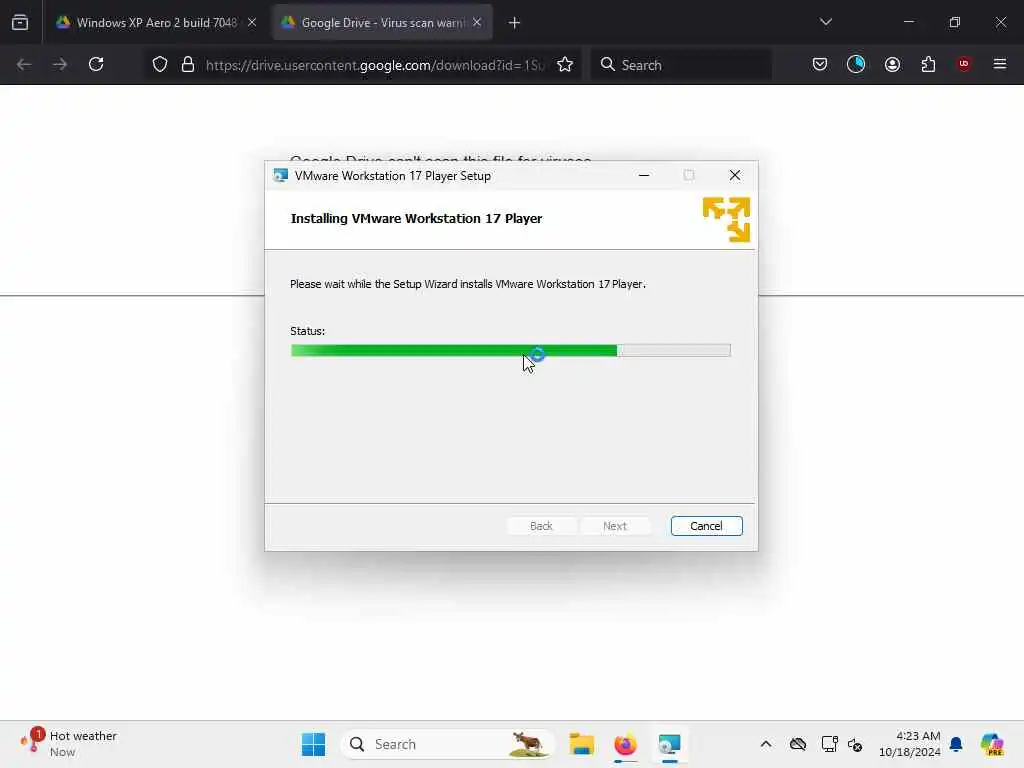Open the cloud sync tray icon
This screenshot has height=768, width=1024.
click(798, 744)
